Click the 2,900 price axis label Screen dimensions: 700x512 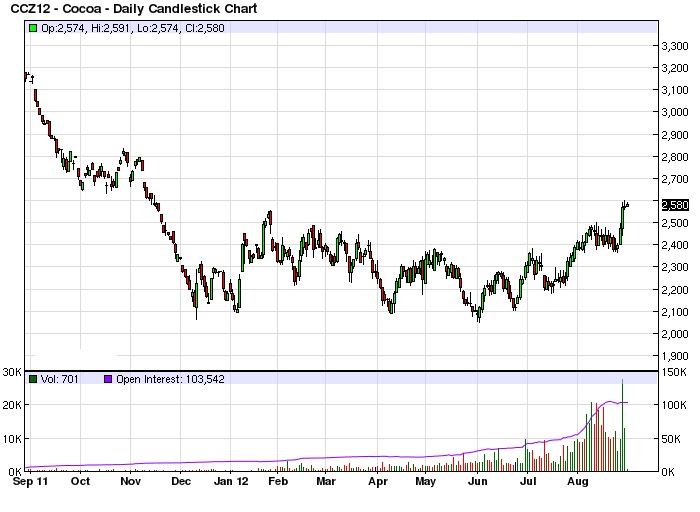(x=675, y=134)
